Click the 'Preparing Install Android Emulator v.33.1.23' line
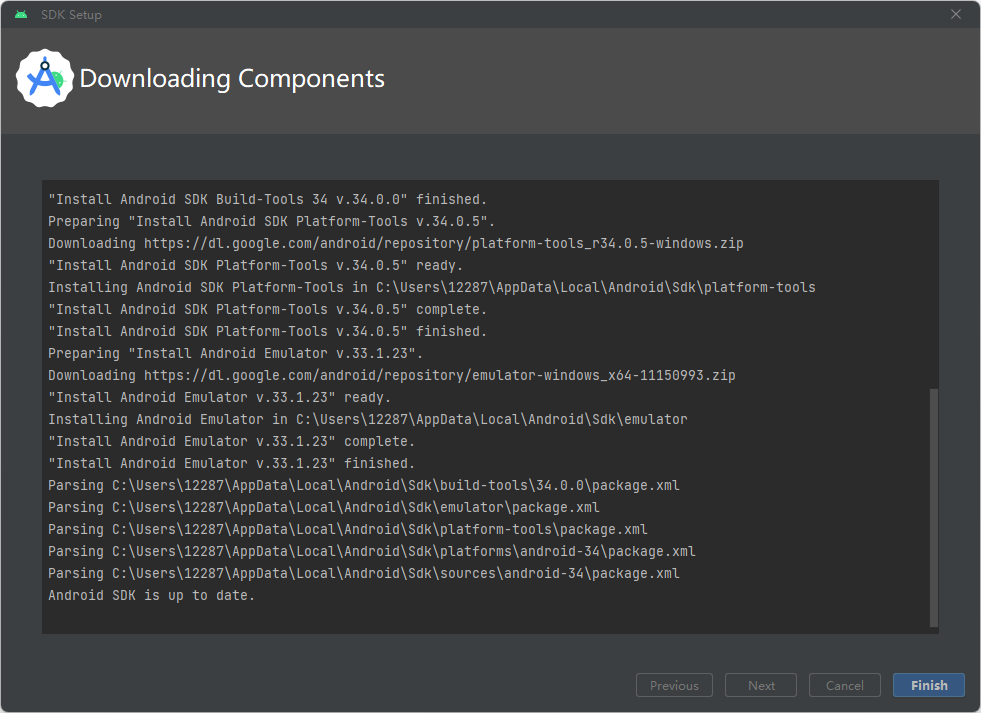The width and height of the screenshot is (981, 713). click(x=235, y=353)
